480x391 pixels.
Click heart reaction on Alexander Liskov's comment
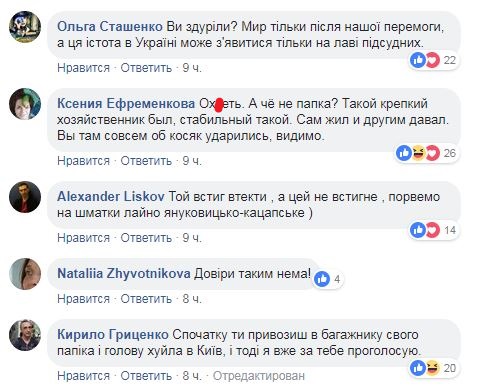tap(432, 230)
